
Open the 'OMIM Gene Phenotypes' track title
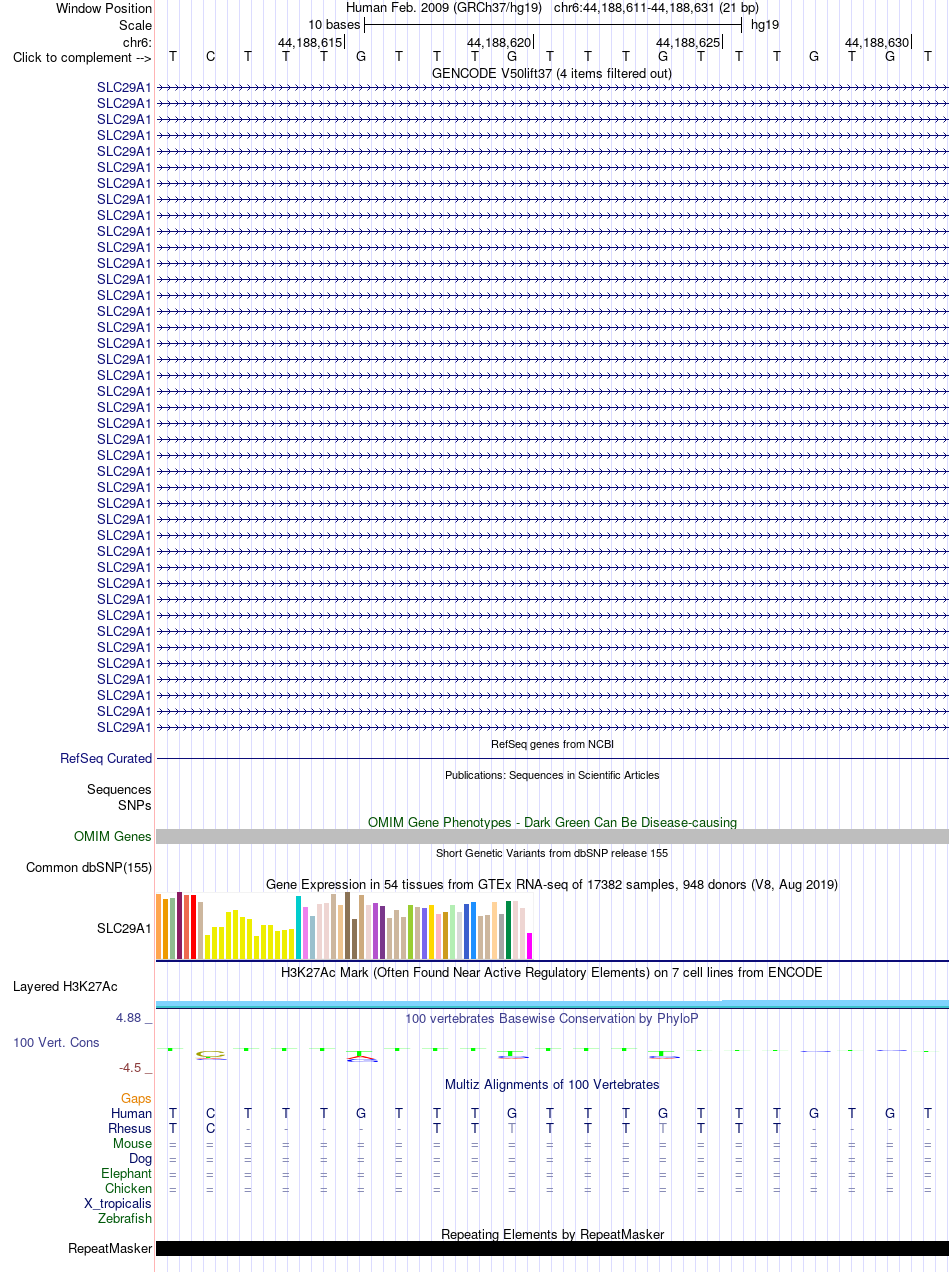[x=552, y=822]
